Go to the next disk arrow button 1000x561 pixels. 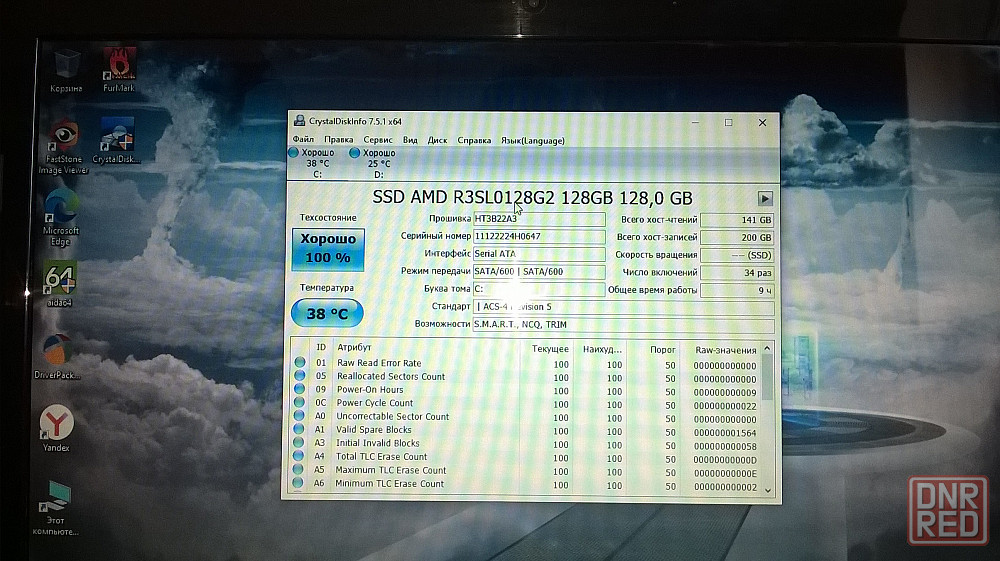point(765,198)
